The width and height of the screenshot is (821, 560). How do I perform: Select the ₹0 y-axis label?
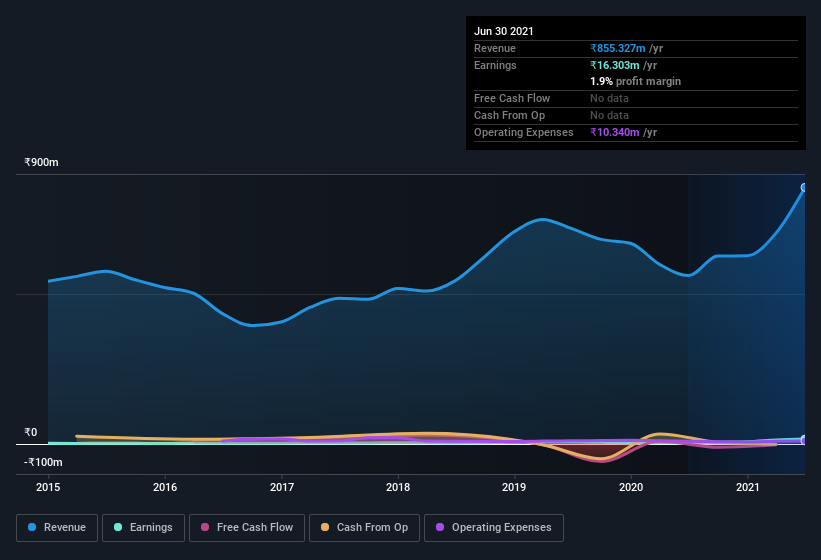(31, 432)
